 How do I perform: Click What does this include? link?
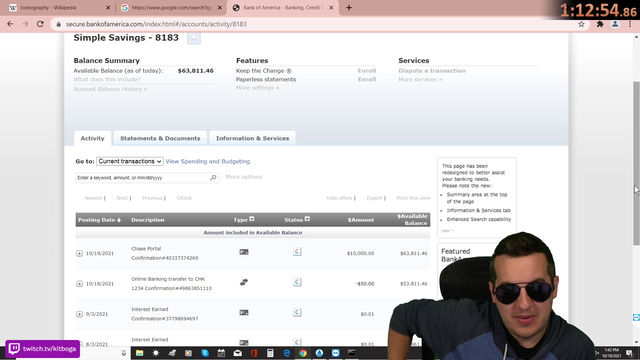[x=107, y=79]
